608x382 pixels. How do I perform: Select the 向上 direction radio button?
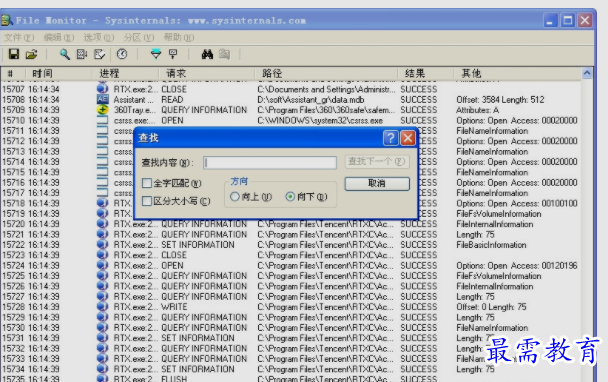[235, 197]
